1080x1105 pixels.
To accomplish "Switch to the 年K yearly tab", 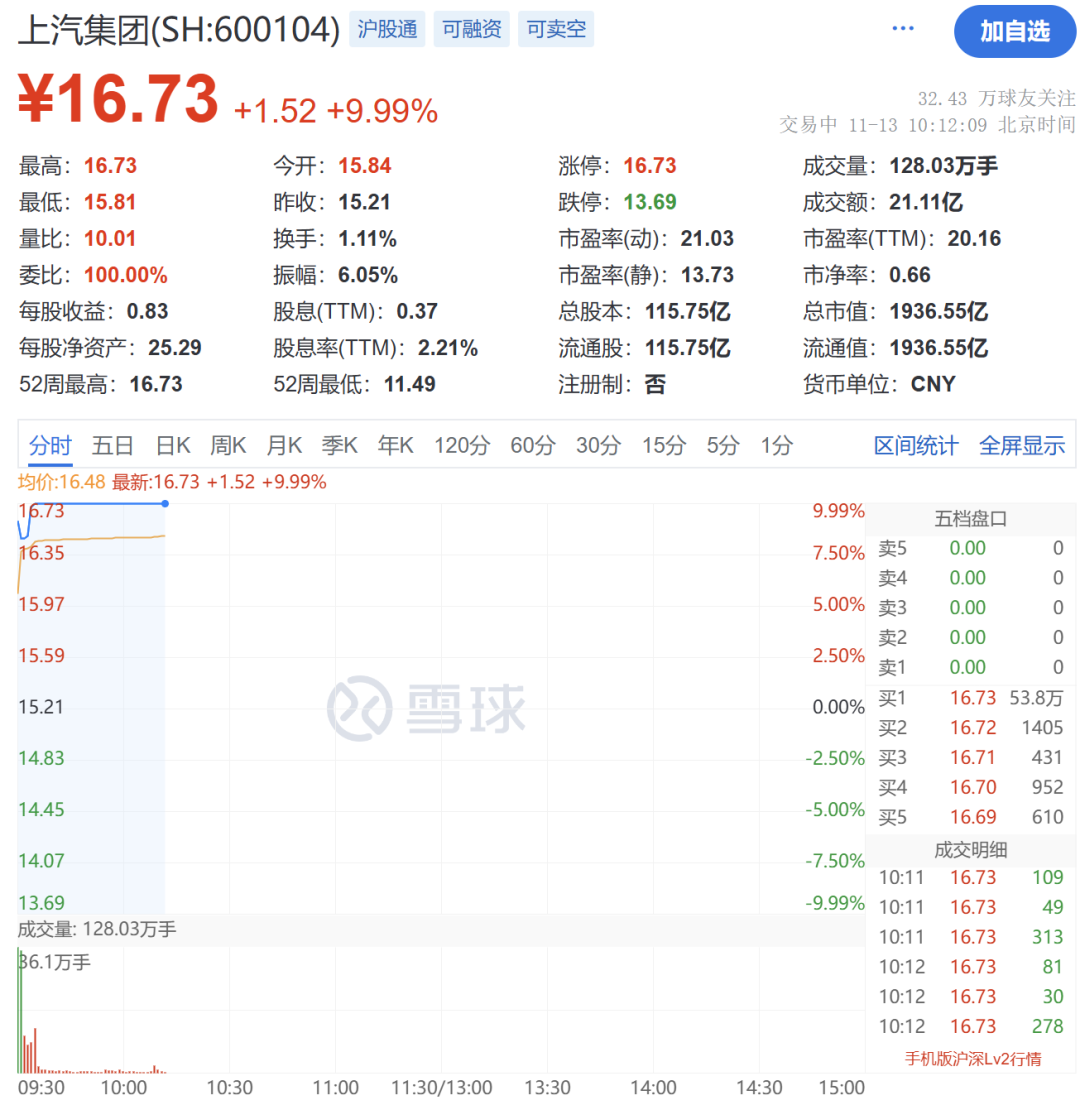I will [395, 446].
